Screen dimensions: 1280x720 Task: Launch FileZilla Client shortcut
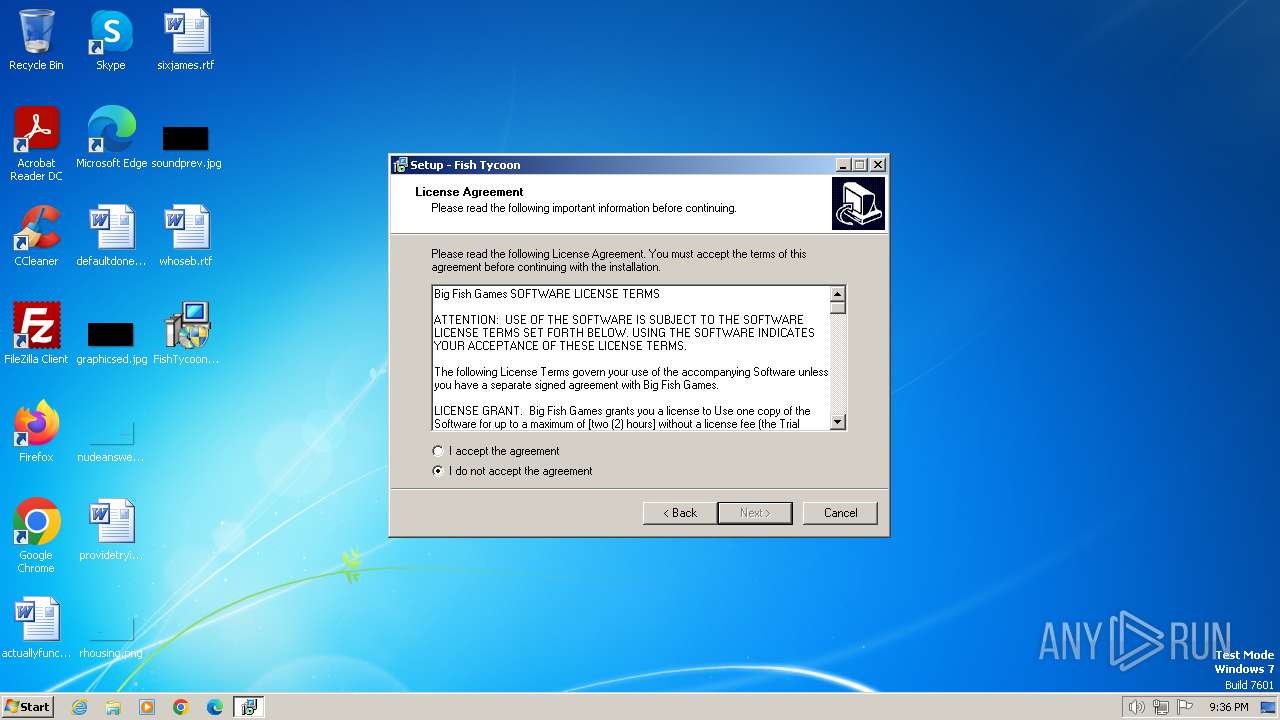pos(36,334)
